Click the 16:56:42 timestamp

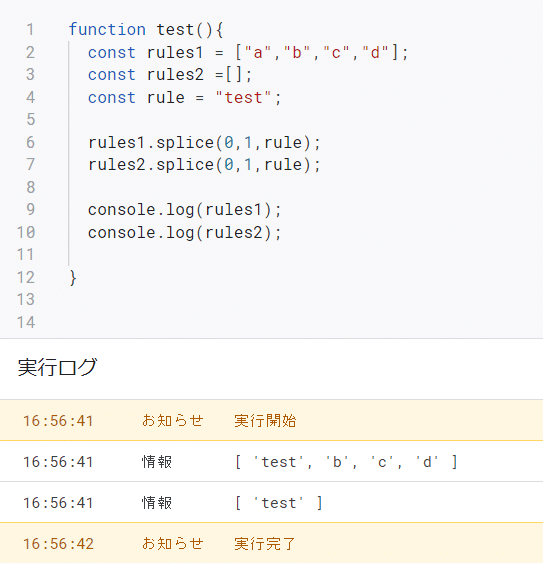point(58,544)
